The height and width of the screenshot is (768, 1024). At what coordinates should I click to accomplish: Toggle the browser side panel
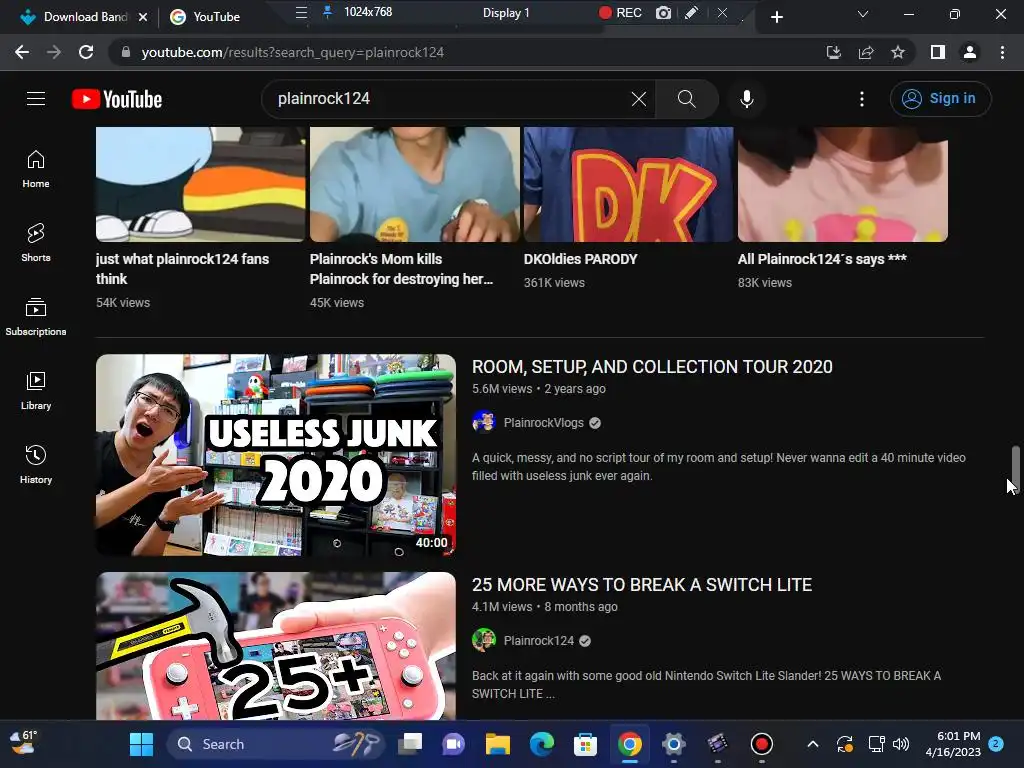click(x=938, y=52)
